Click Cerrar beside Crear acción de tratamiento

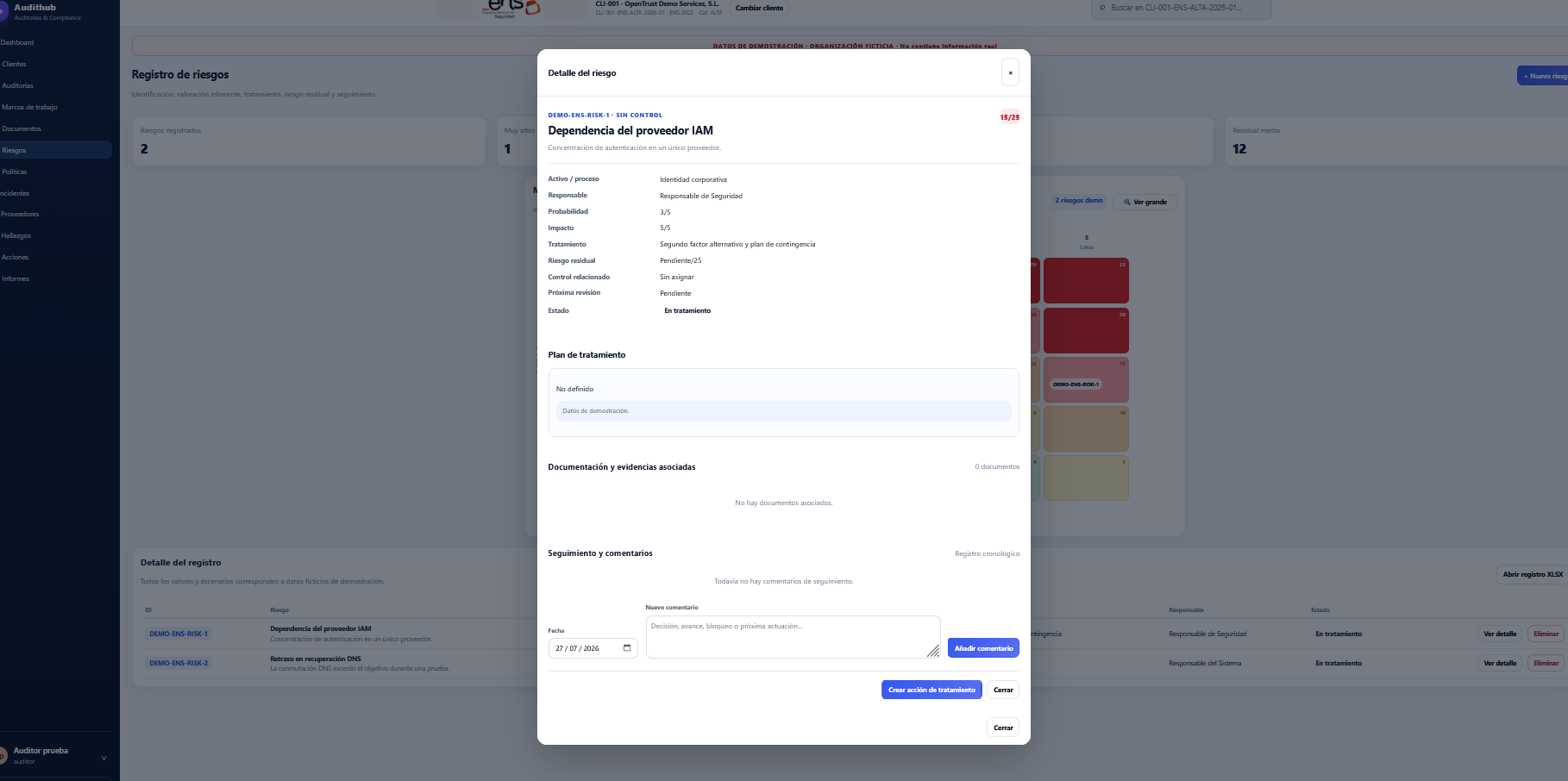(x=1003, y=690)
